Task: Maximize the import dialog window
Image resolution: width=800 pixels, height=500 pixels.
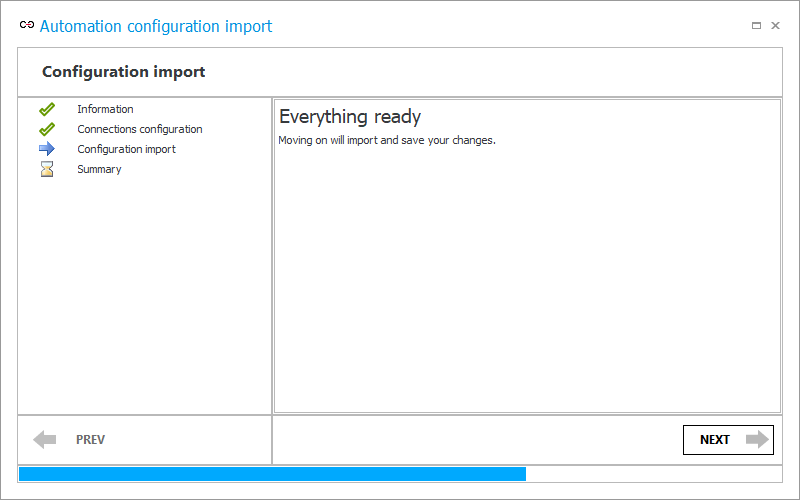Action: point(756,26)
